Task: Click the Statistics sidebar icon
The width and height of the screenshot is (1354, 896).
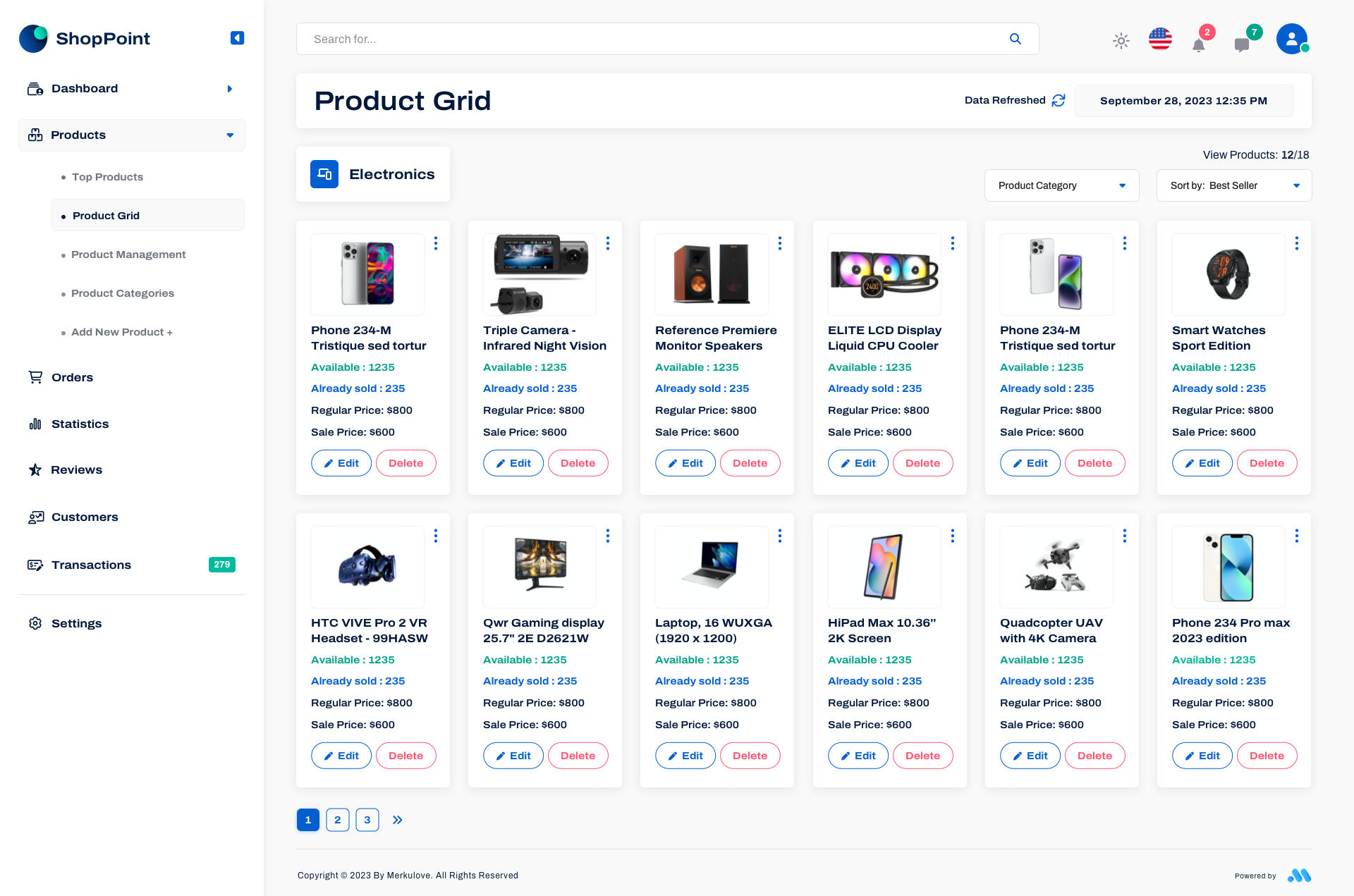Action: click(35, 424)
